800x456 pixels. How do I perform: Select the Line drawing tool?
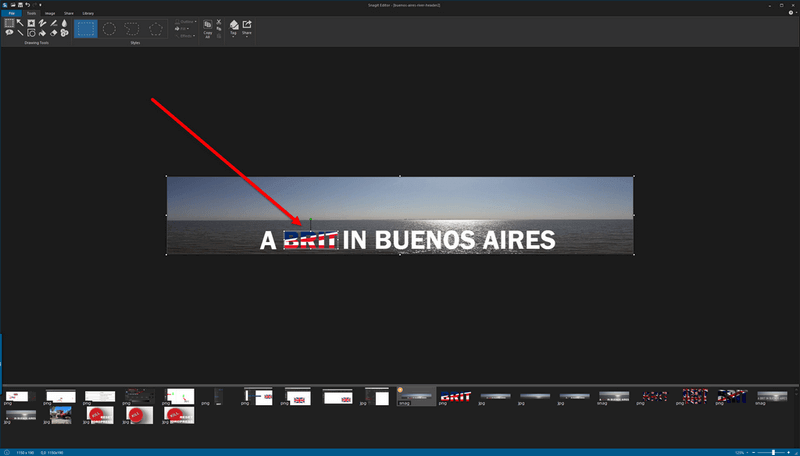click(20, 33)
